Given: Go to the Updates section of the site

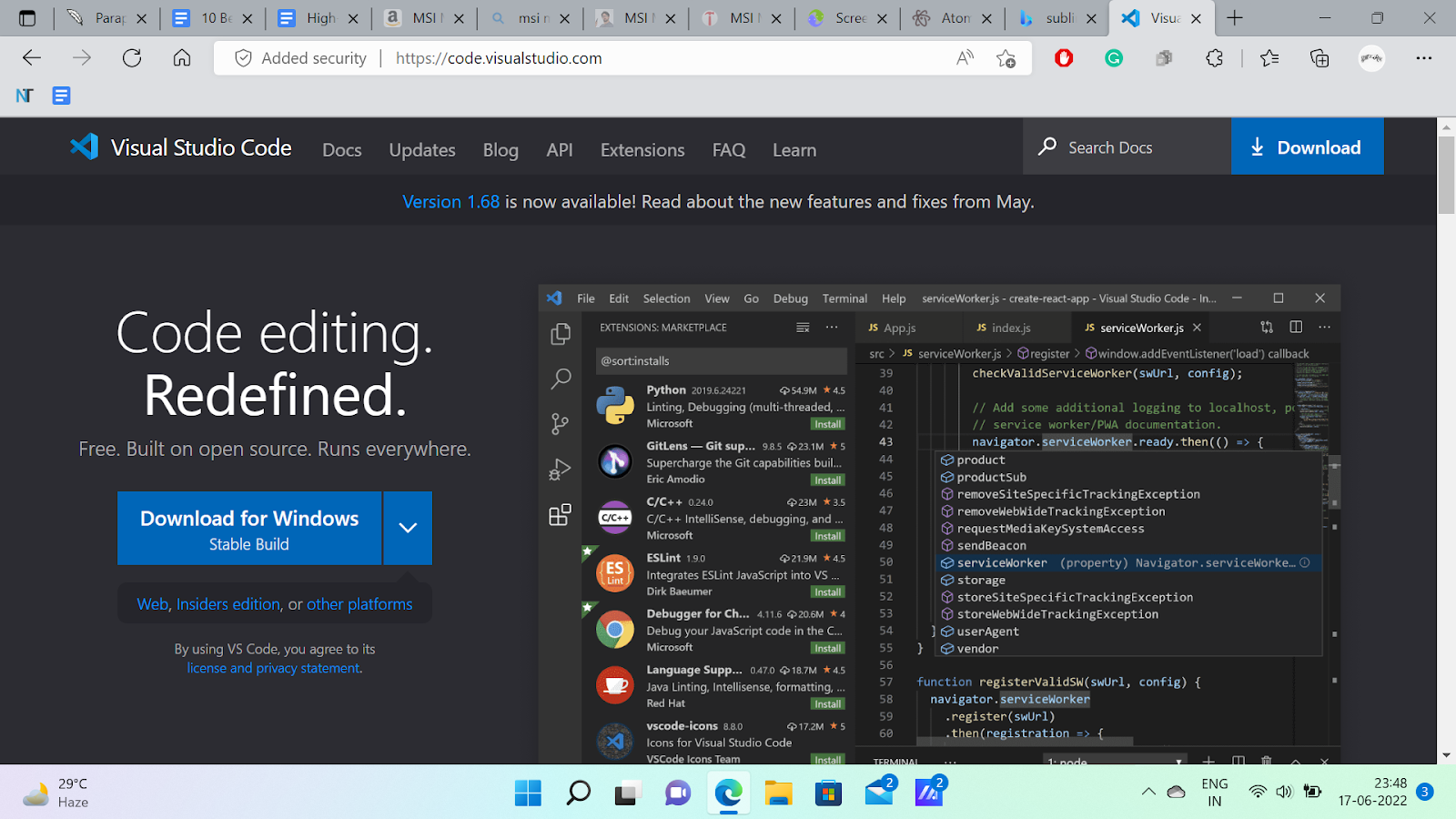Looking at the screenshot, I should click(x=422, y=150).
